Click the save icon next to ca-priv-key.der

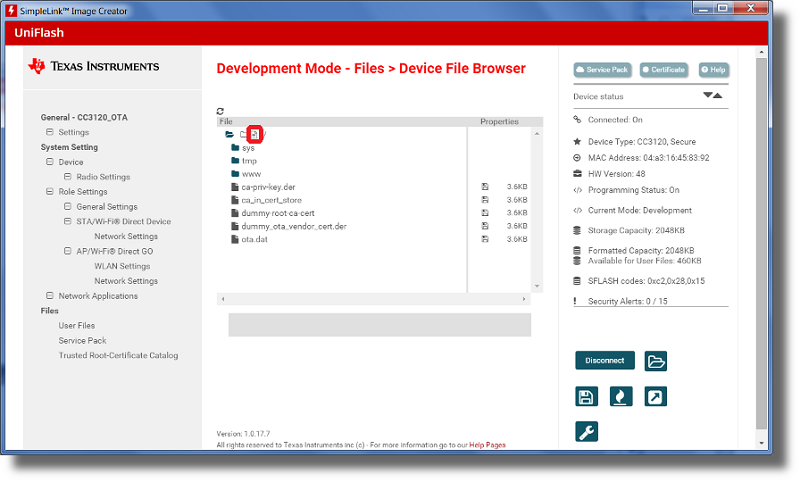pos(485,187)
